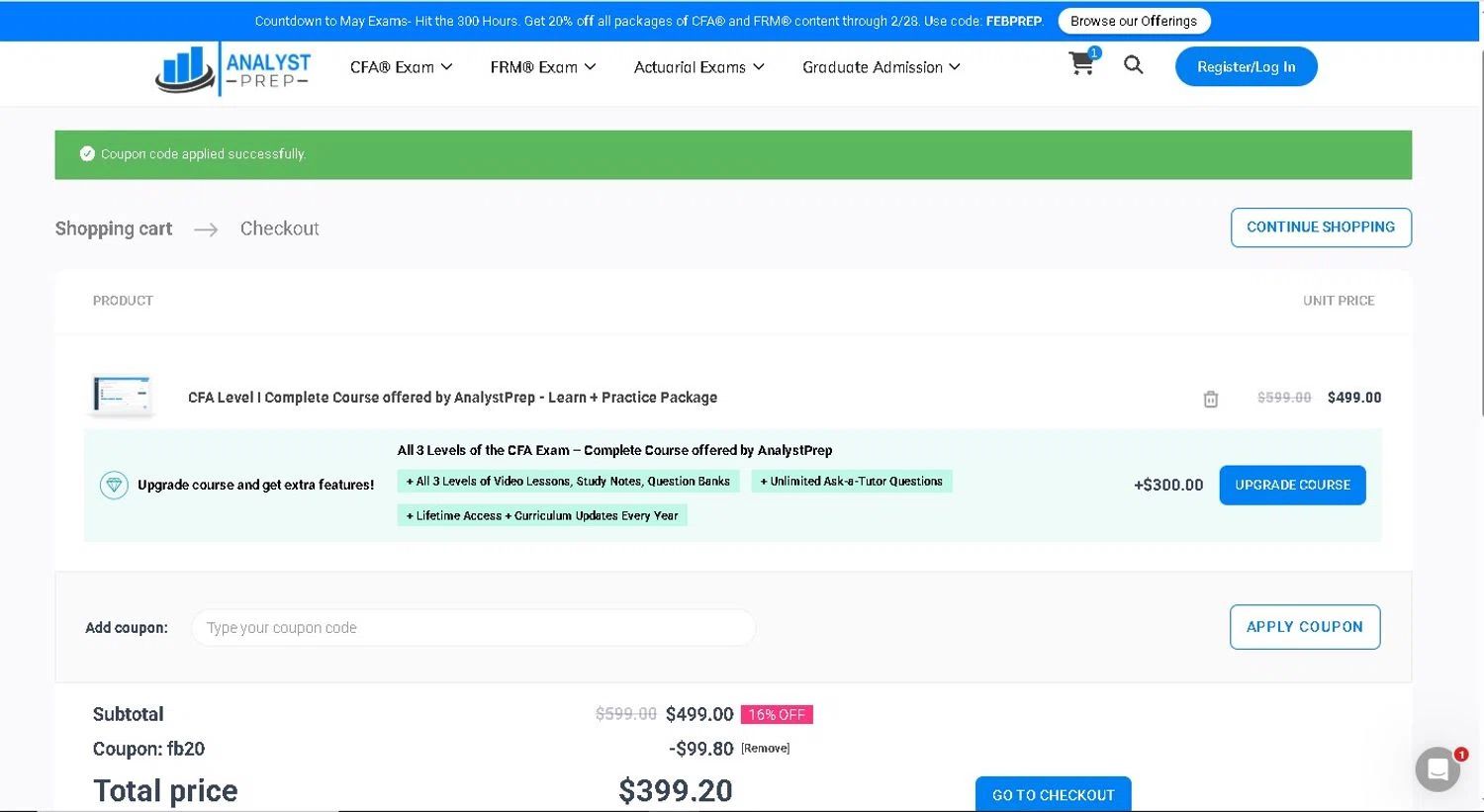Click the green success checkmark icon
This screenshot has height=812, width=1484.
click(87, 153)
